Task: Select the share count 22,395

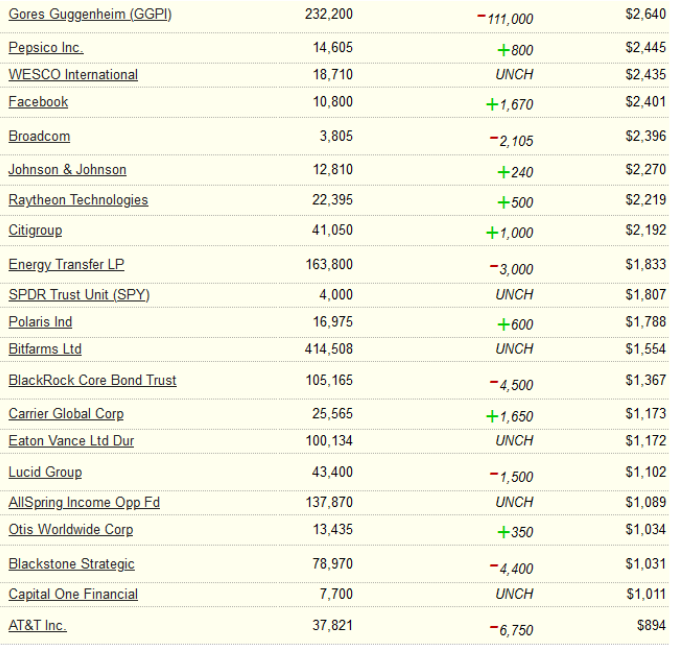Action: [333, 200]
